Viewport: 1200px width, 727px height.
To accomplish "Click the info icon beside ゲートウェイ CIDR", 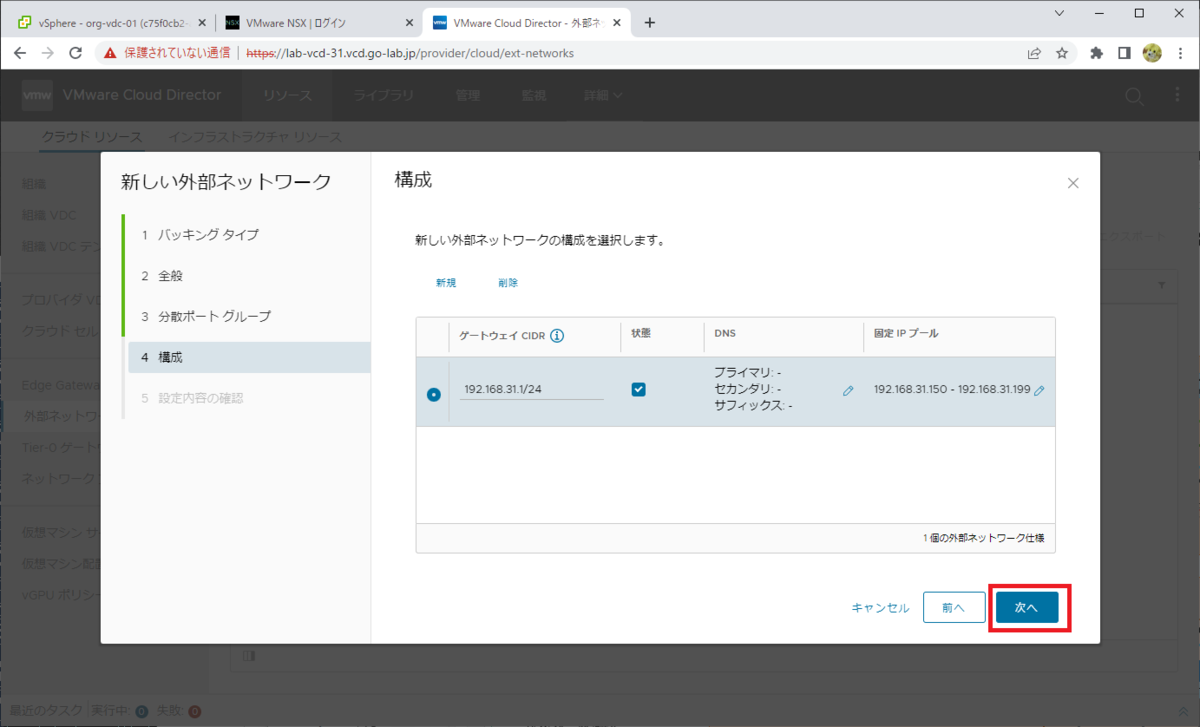I will [x=557, y=336].
